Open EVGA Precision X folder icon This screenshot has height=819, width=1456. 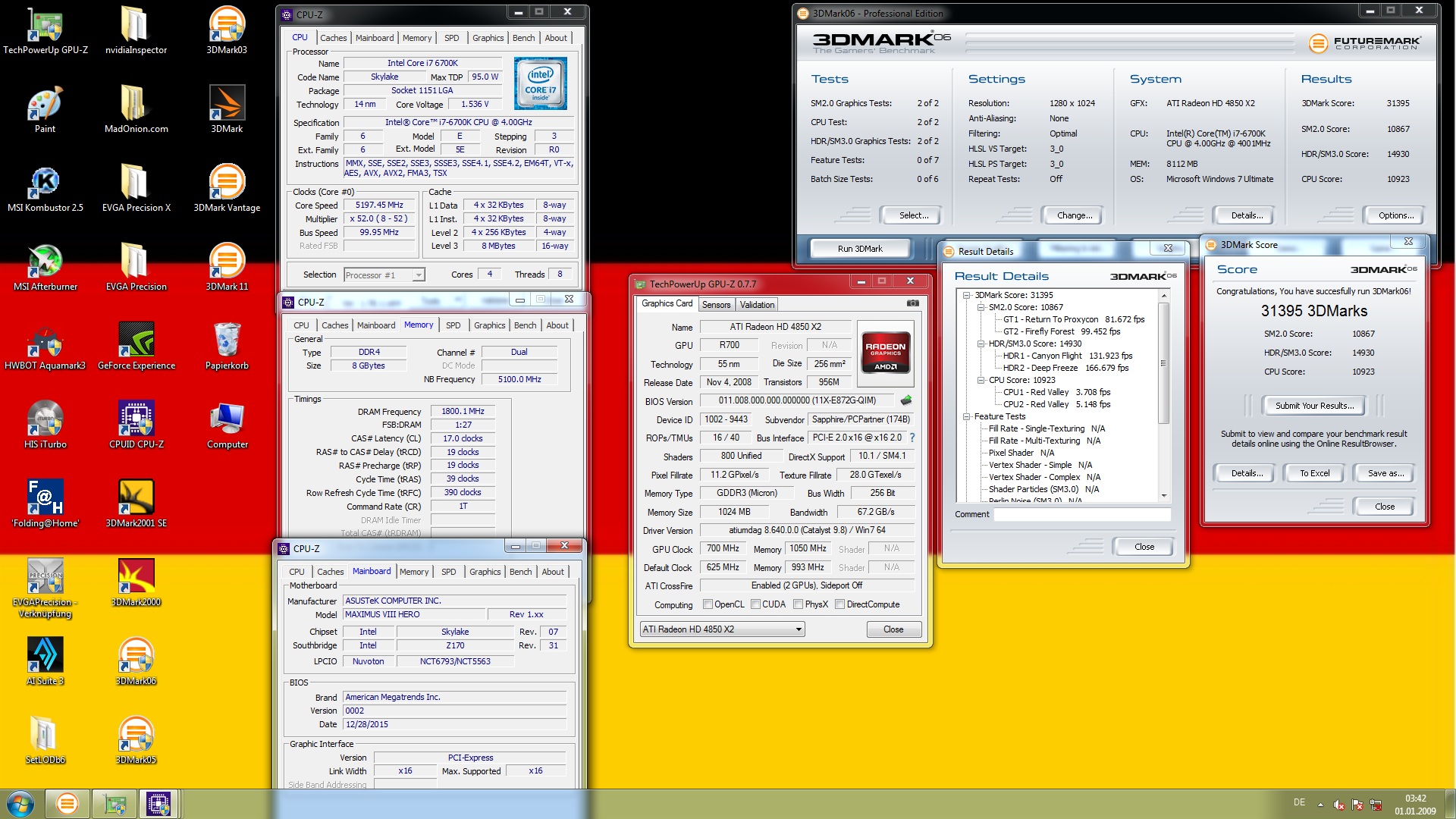coord(136,189)
